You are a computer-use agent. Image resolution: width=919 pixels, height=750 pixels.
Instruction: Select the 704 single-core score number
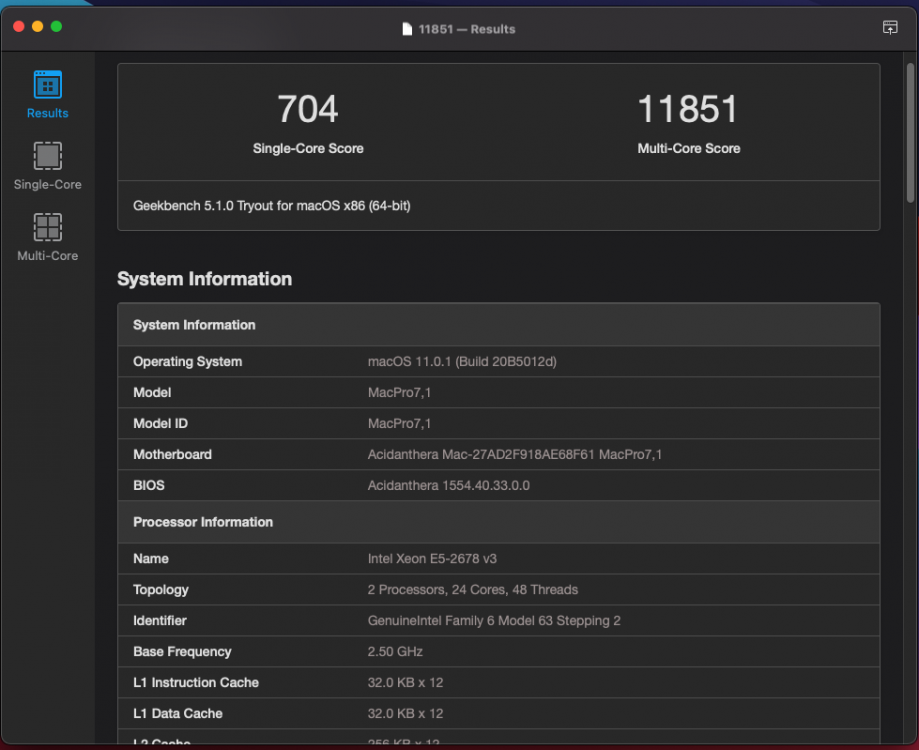(x=308, y=109)
